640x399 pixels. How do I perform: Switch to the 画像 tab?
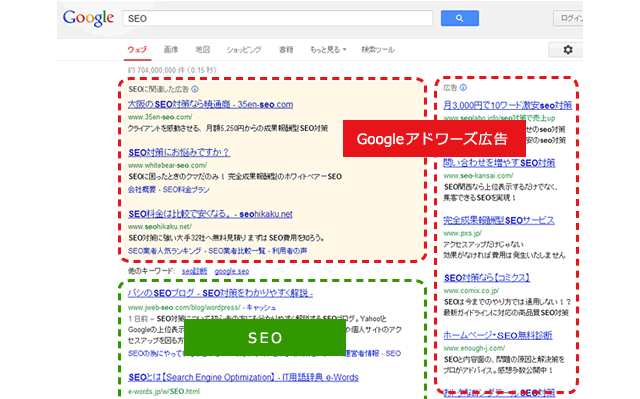[171, 50]
